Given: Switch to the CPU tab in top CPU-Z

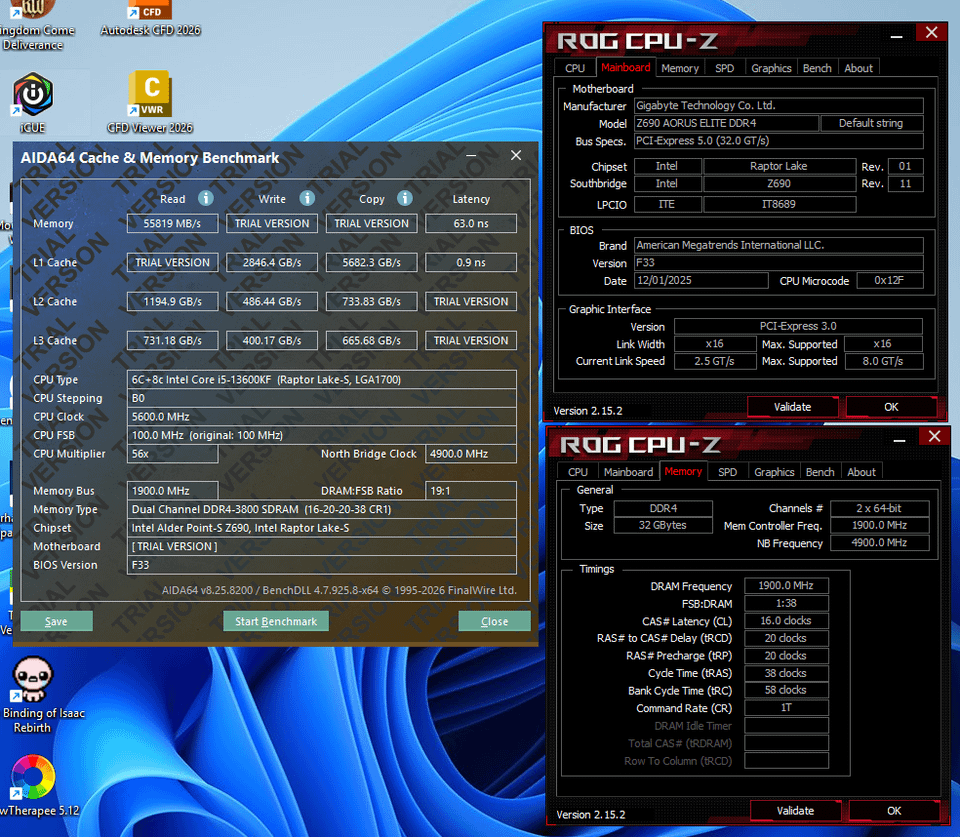Looking at the screenshot, I should click(x=575, y=68).
